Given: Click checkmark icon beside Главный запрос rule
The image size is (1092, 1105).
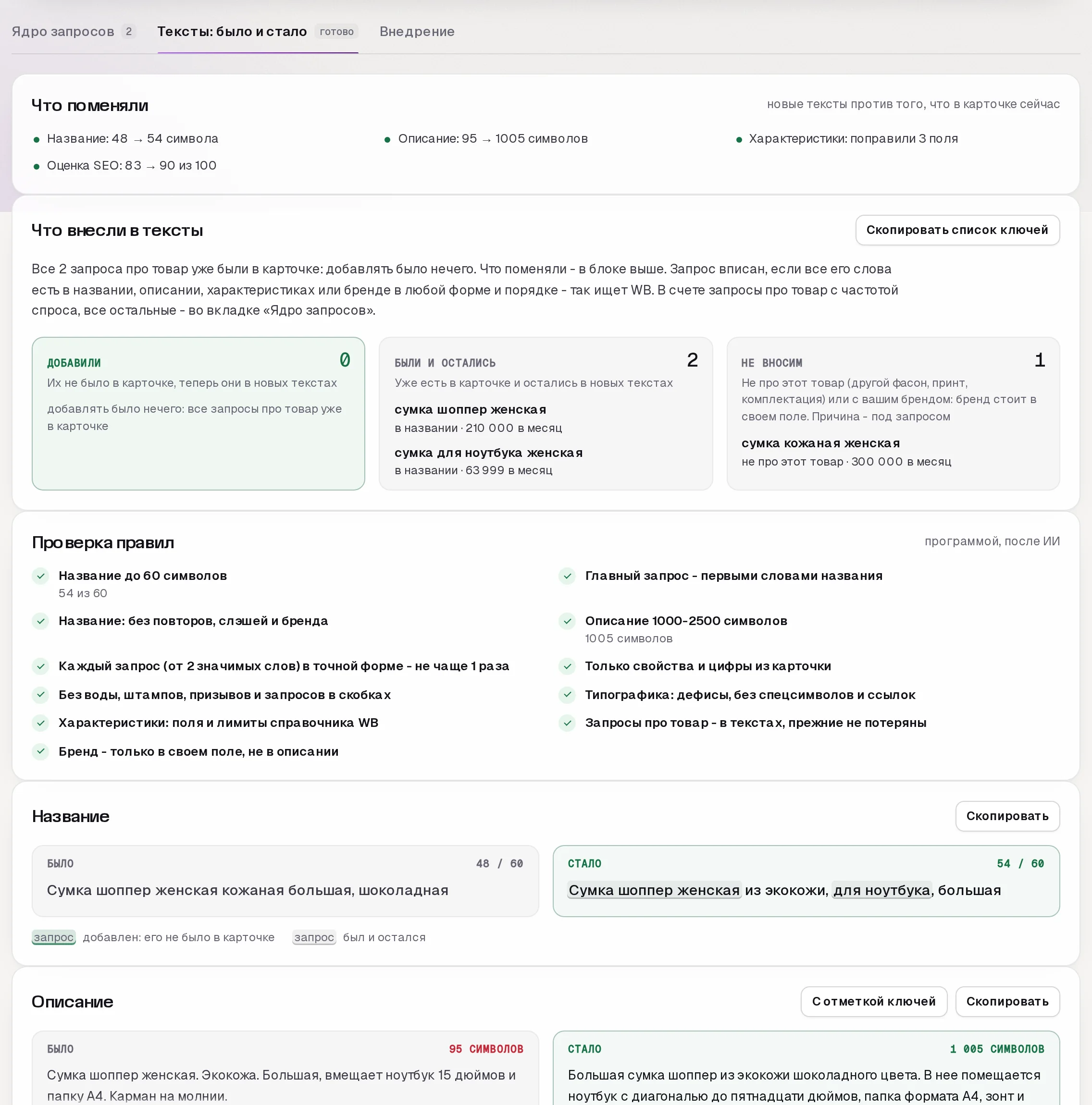Looking at the screenshot, I should tap(567, 576).
